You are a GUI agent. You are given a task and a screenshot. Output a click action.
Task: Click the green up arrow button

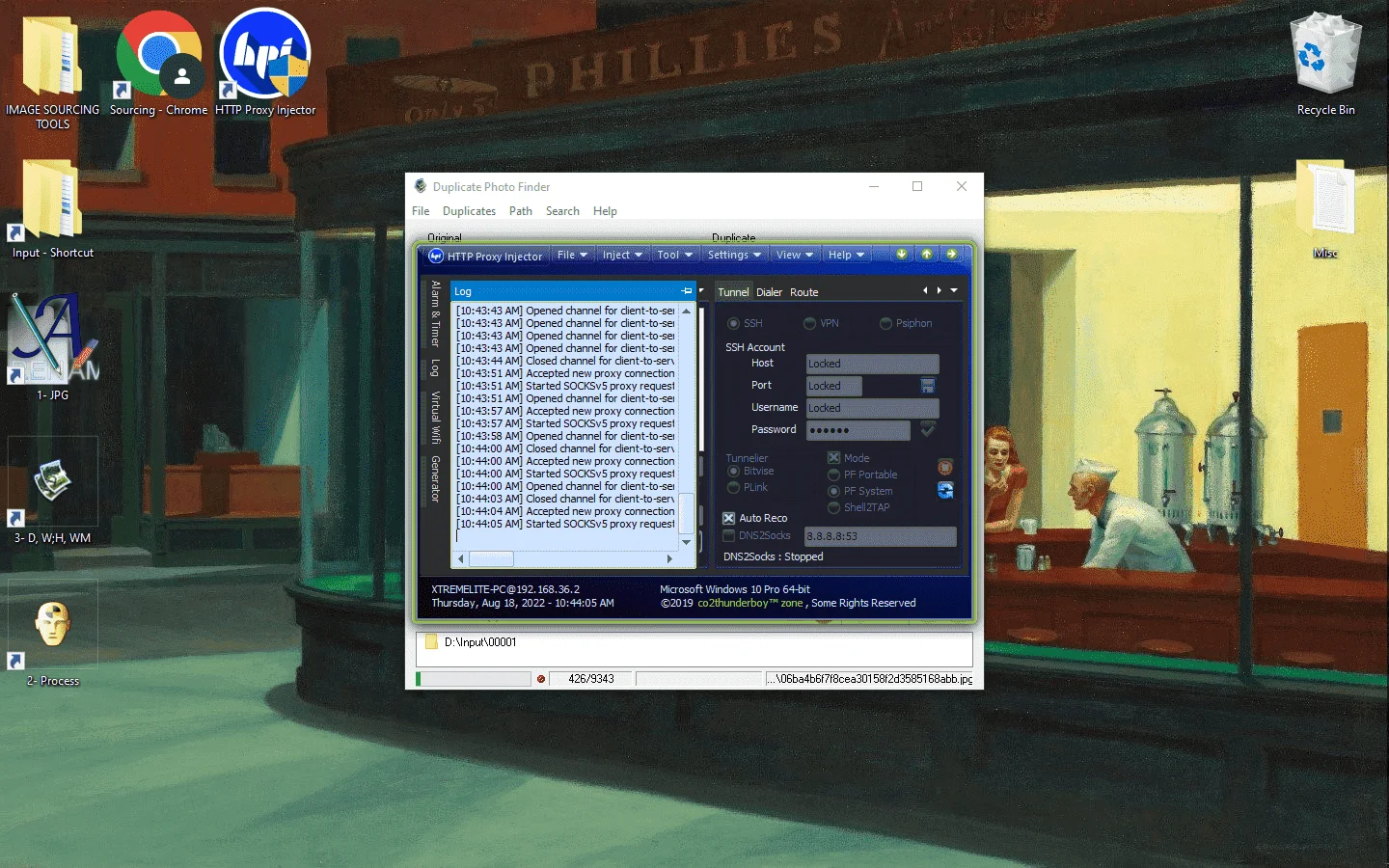click(927, 255)
